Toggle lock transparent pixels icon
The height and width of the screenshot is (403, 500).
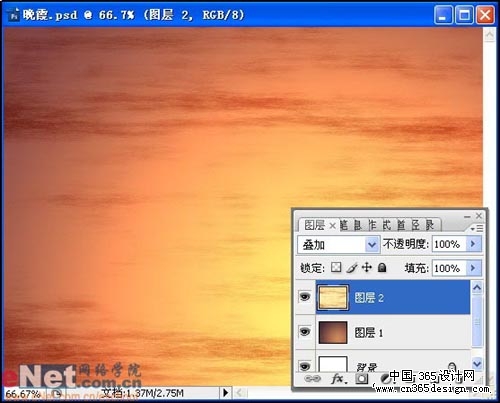coord(336,267)
